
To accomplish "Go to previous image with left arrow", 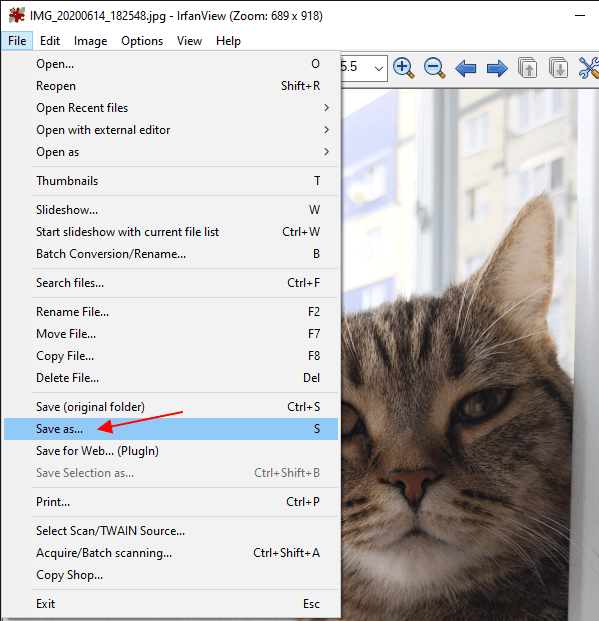I will click(x=465, y=69).
